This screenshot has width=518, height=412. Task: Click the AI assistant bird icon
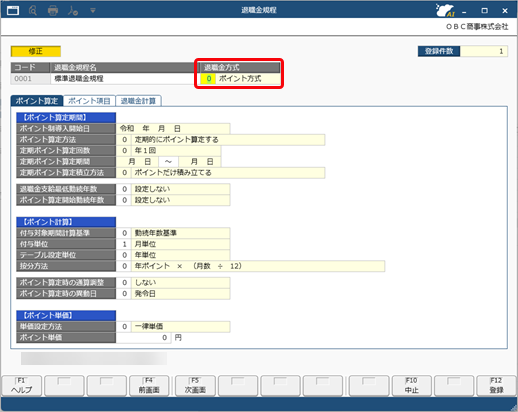point(445,10)
